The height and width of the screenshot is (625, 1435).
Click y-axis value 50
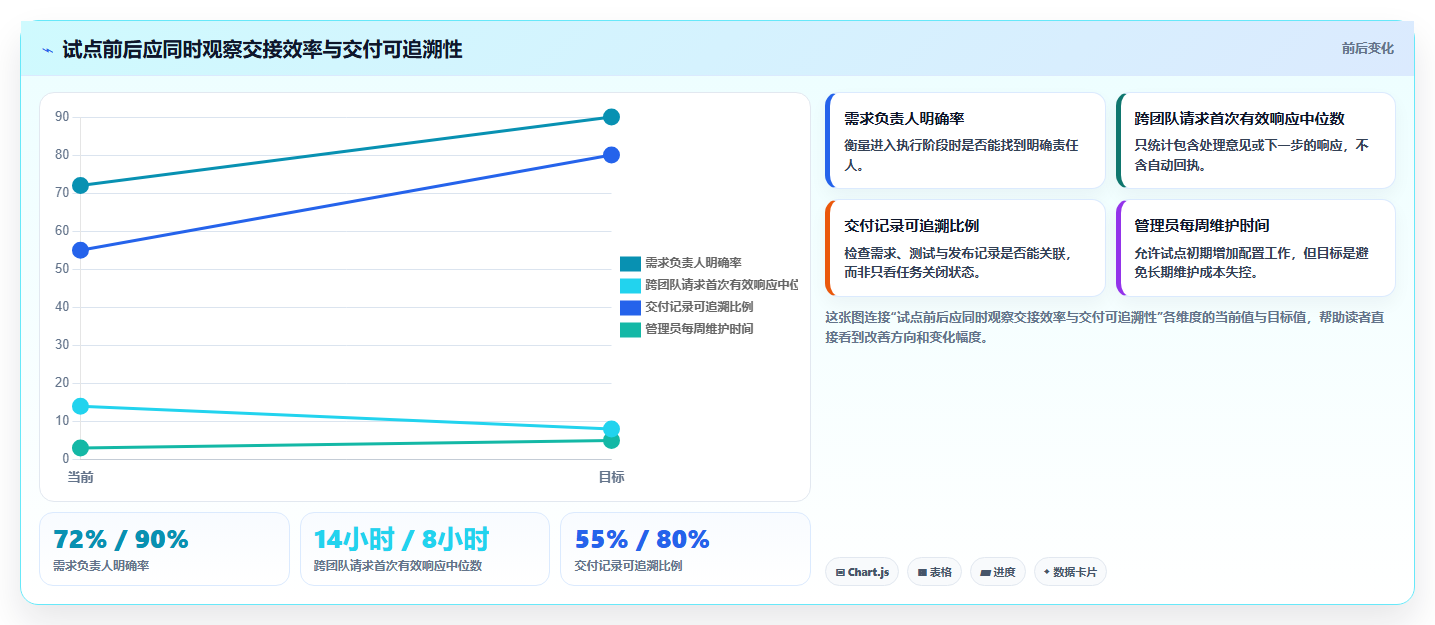click(62, 269)
